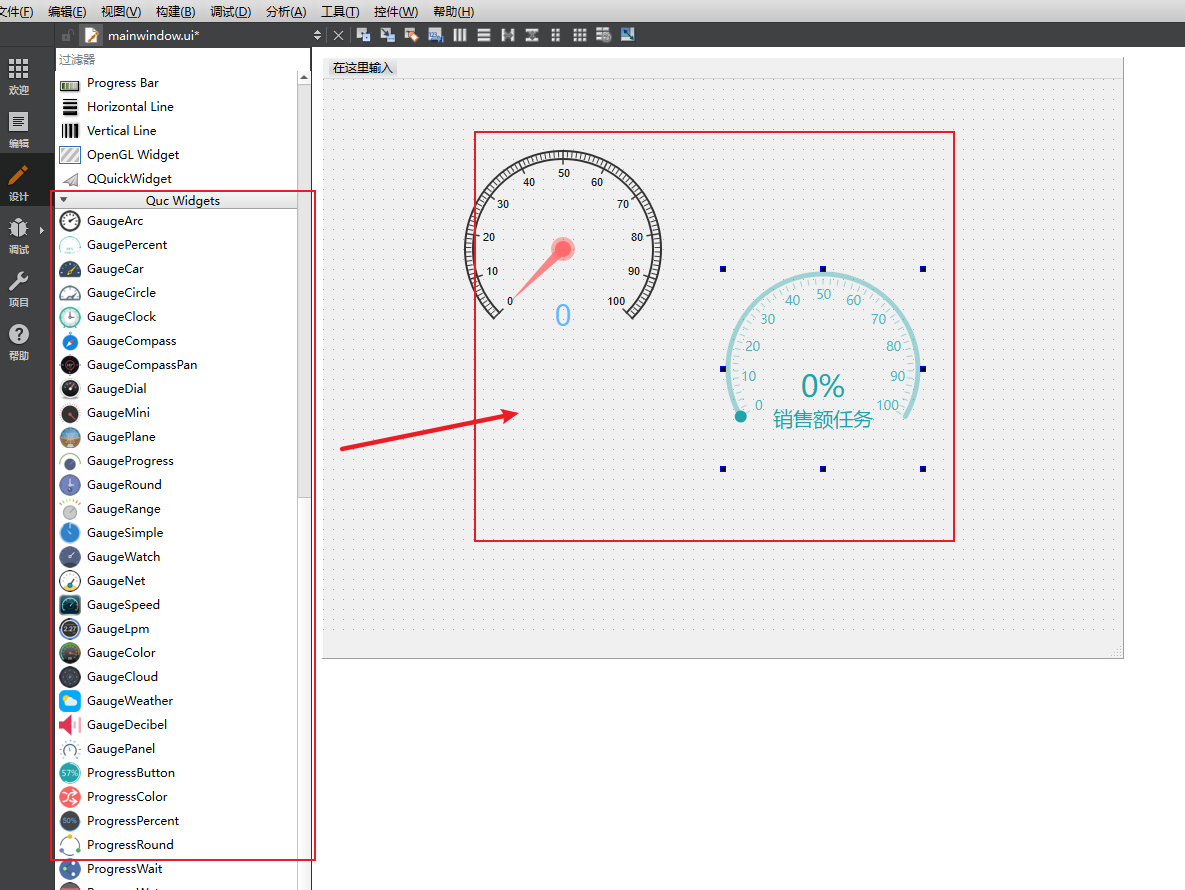
Task: Open the mainwindow.ui document dropdown
Action: pyautogui.click(x=318, y=35)
